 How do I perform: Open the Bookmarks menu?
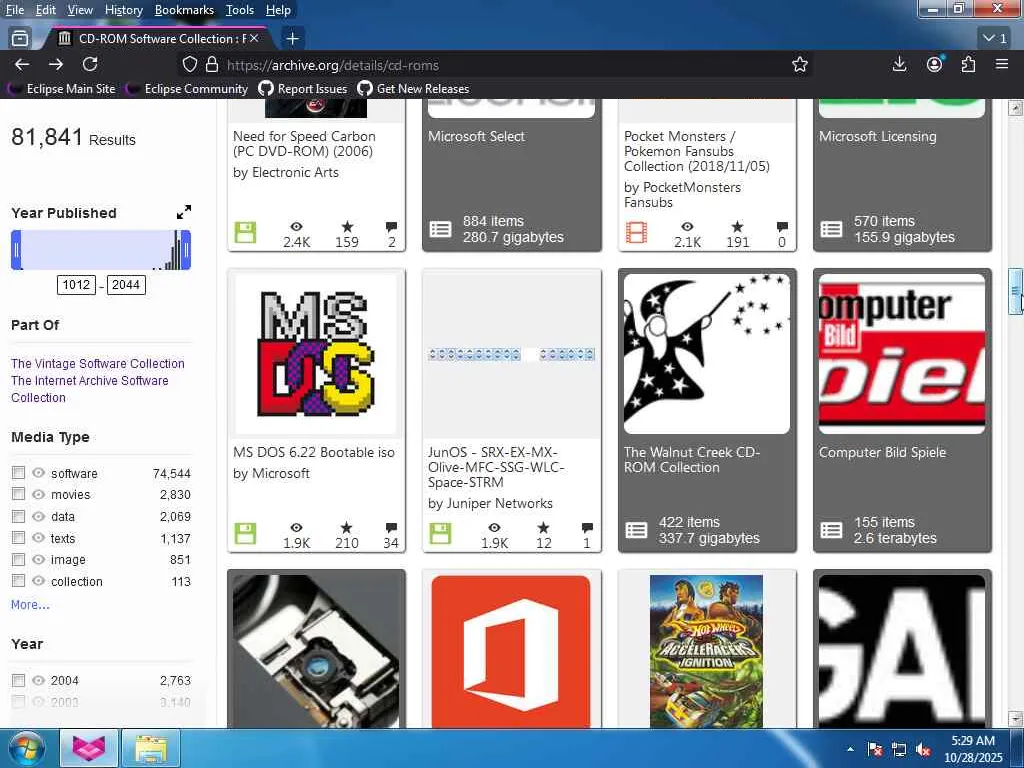tap(184, 10)
